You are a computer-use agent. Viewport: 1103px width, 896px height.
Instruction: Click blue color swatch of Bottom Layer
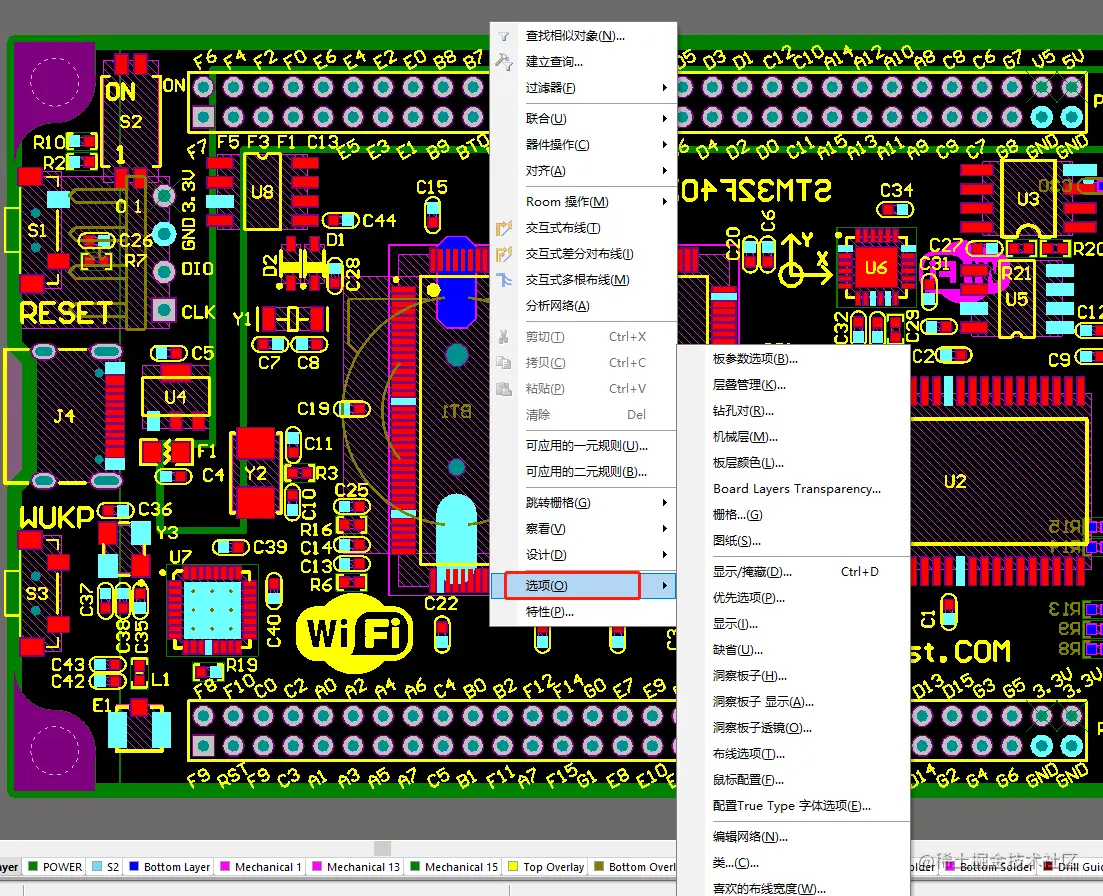coord(134,866)
